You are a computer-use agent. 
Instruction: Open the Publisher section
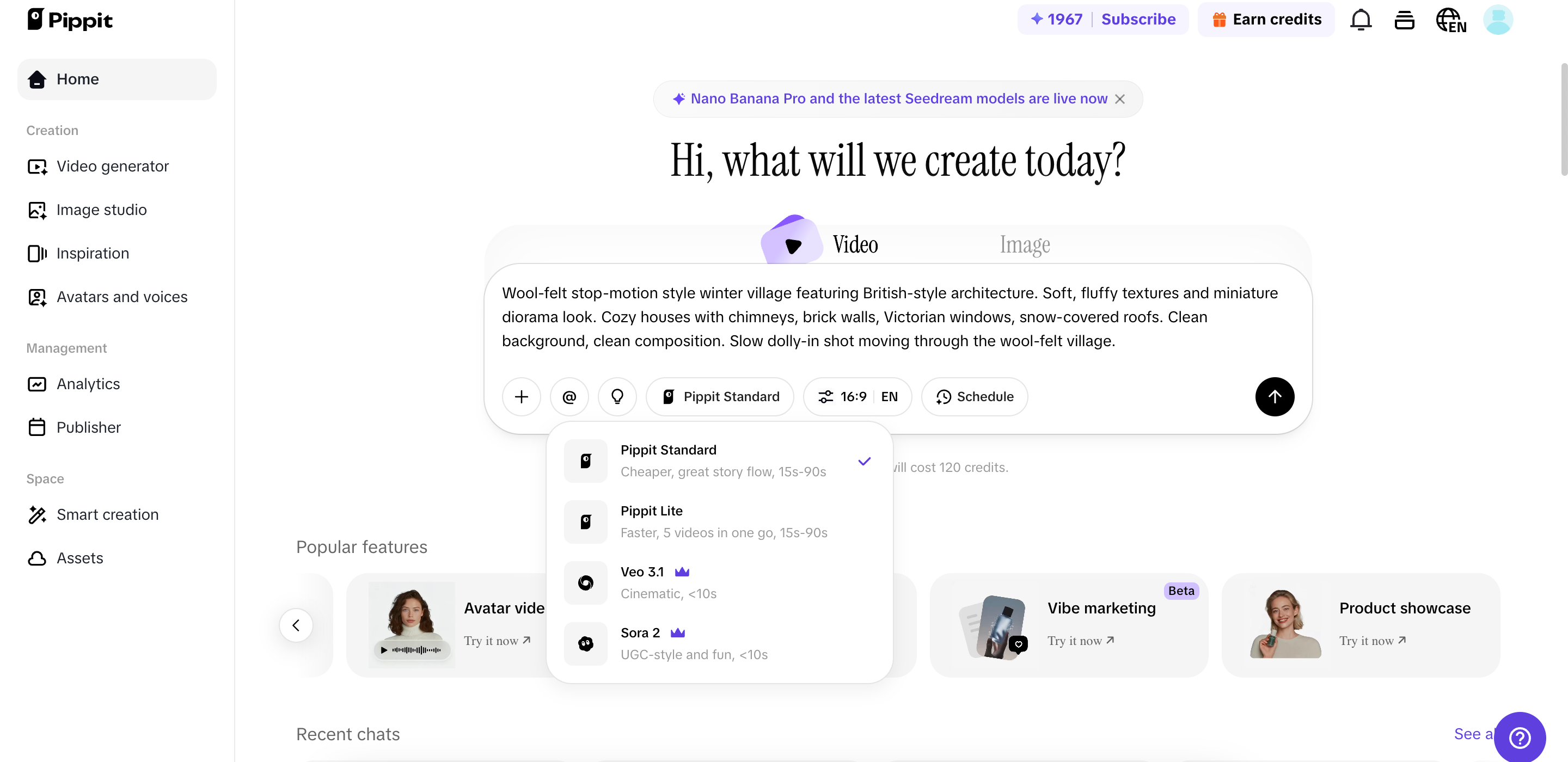[x=89, y=427]
